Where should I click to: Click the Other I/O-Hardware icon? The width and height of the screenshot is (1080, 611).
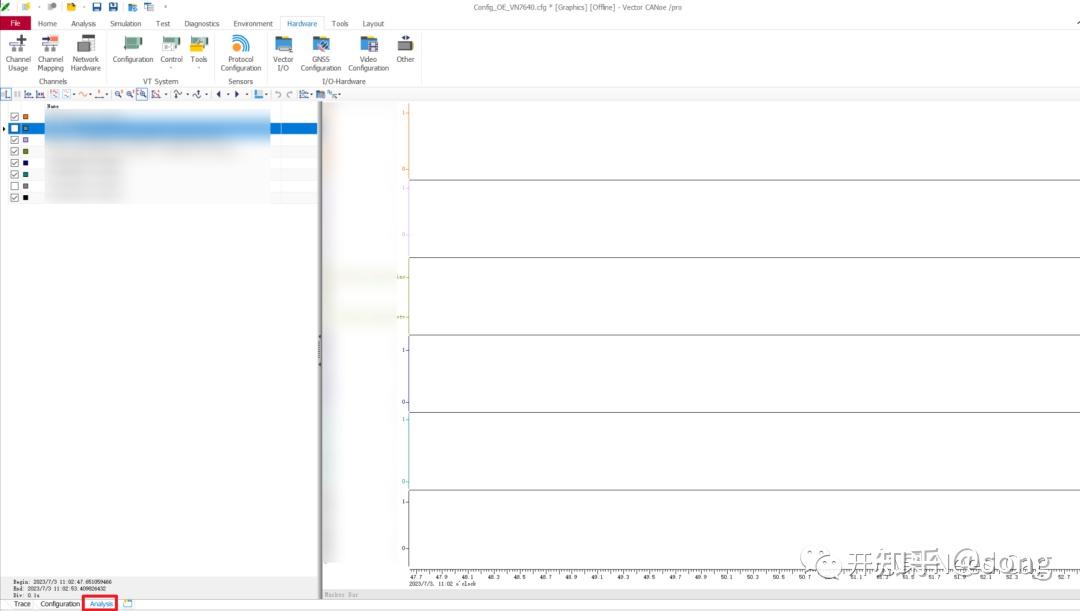click(405, 49)
